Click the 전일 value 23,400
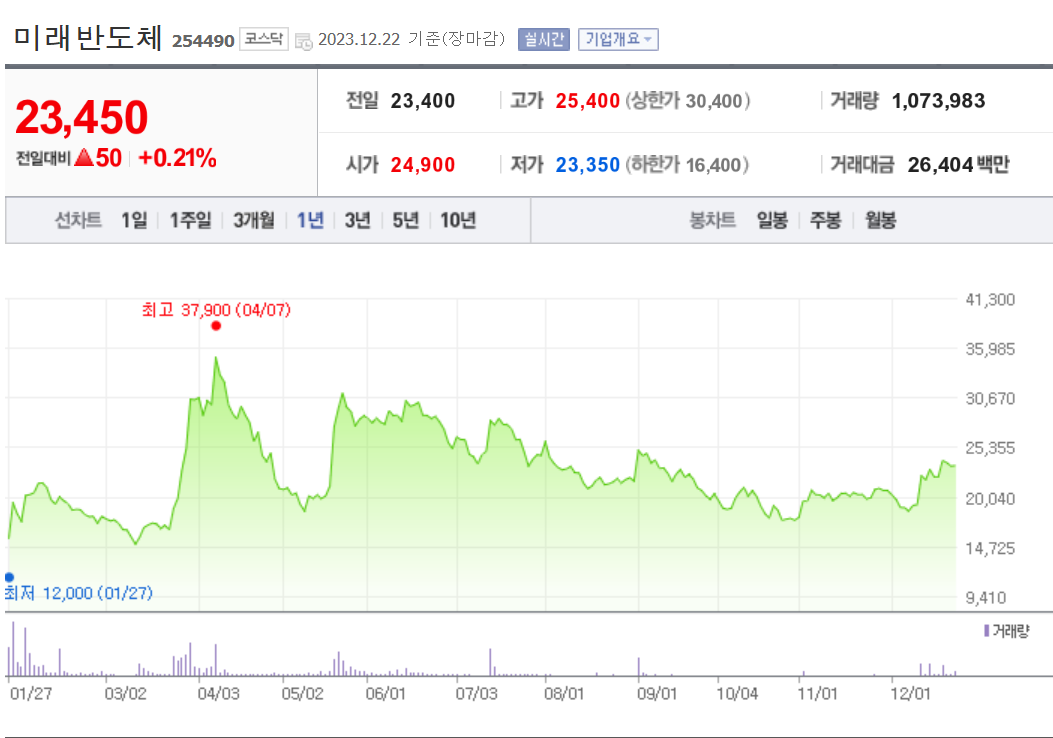This screenshot has width=1053, height=738. tap(422, 101)
